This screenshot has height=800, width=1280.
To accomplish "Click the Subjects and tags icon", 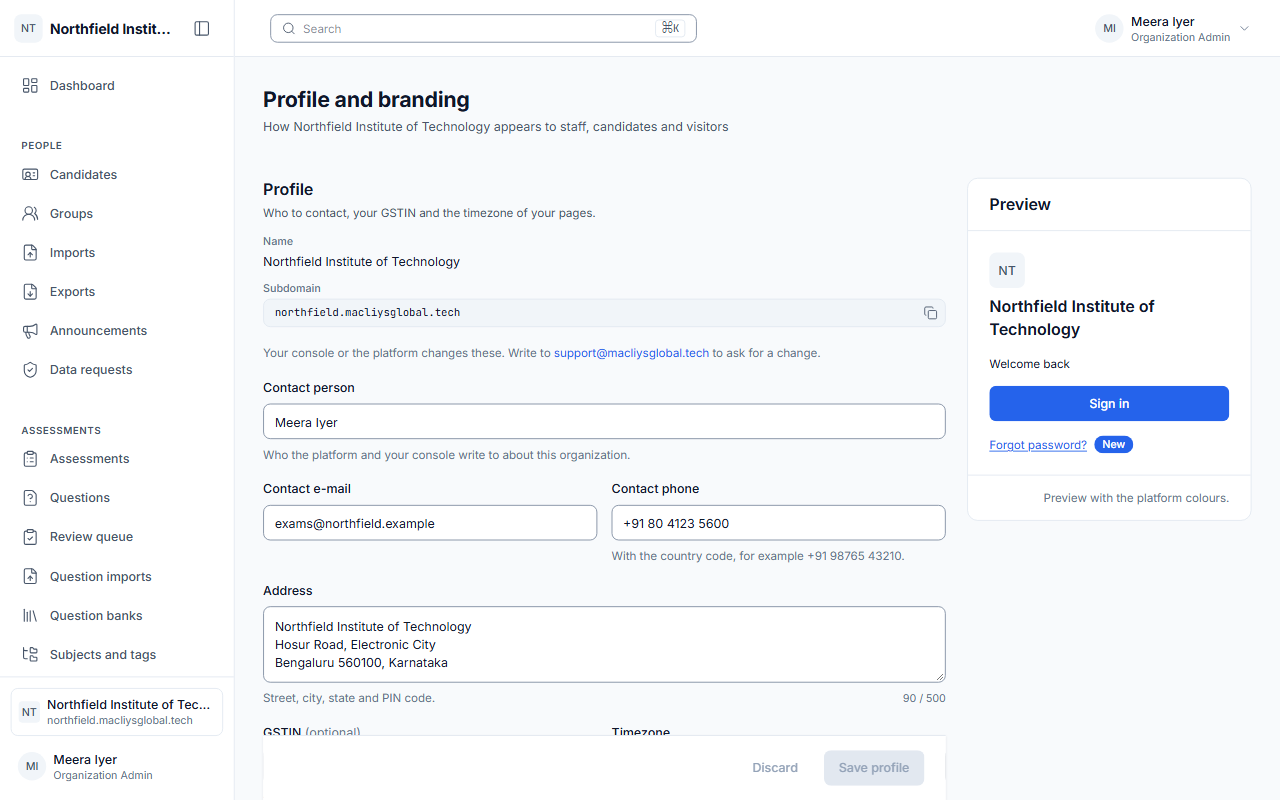I will coord(30,655).
